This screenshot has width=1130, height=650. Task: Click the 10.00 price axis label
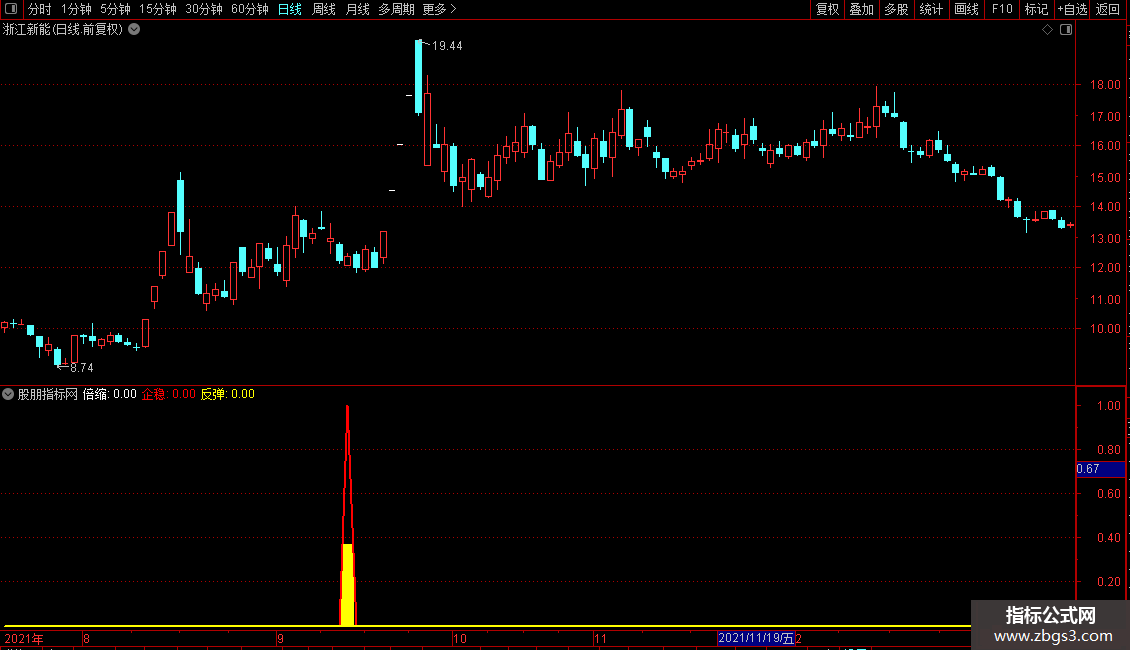tap(1105, 329)
